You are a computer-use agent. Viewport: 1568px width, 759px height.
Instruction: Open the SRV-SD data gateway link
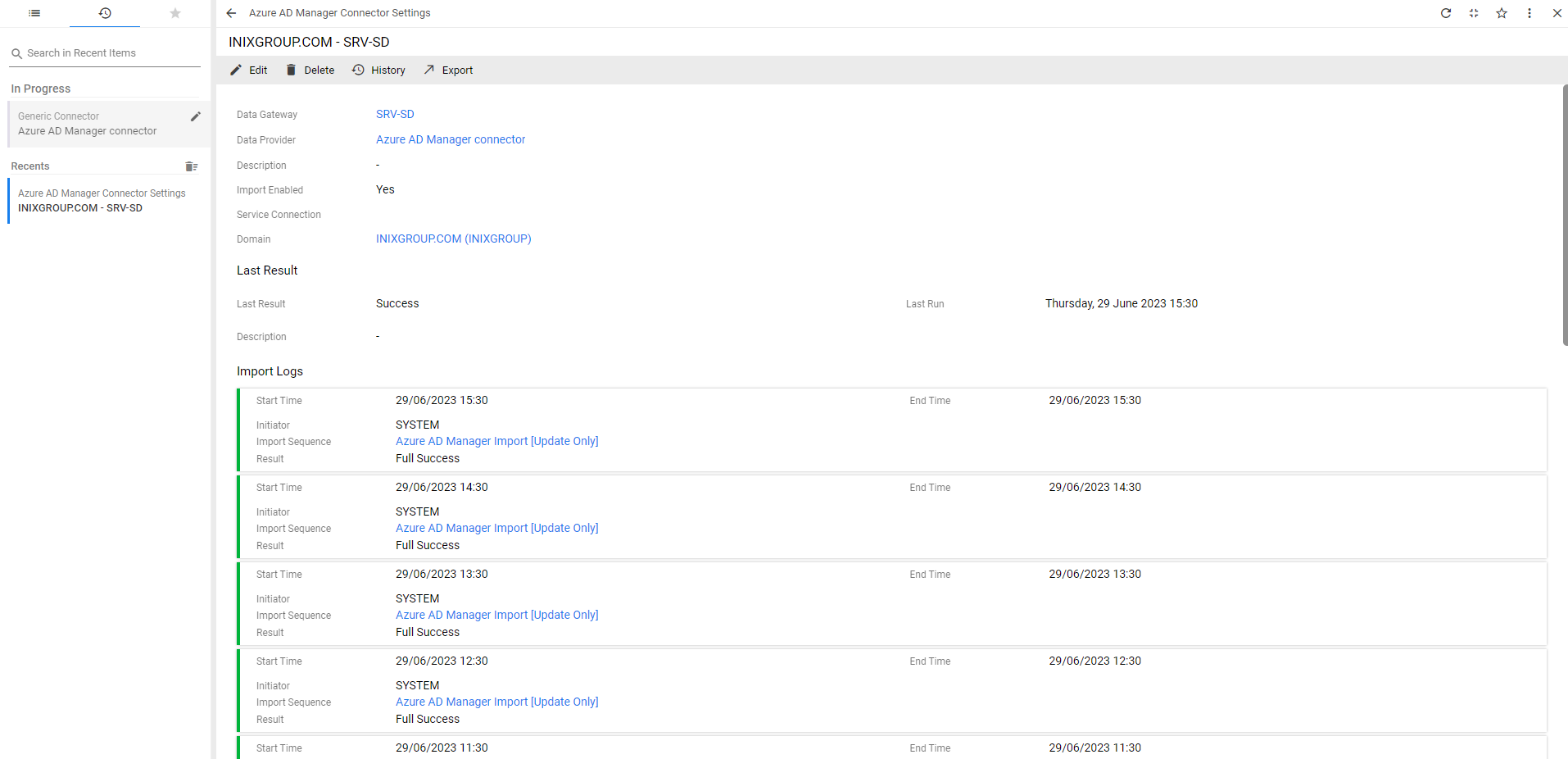(x=395, y=114)
